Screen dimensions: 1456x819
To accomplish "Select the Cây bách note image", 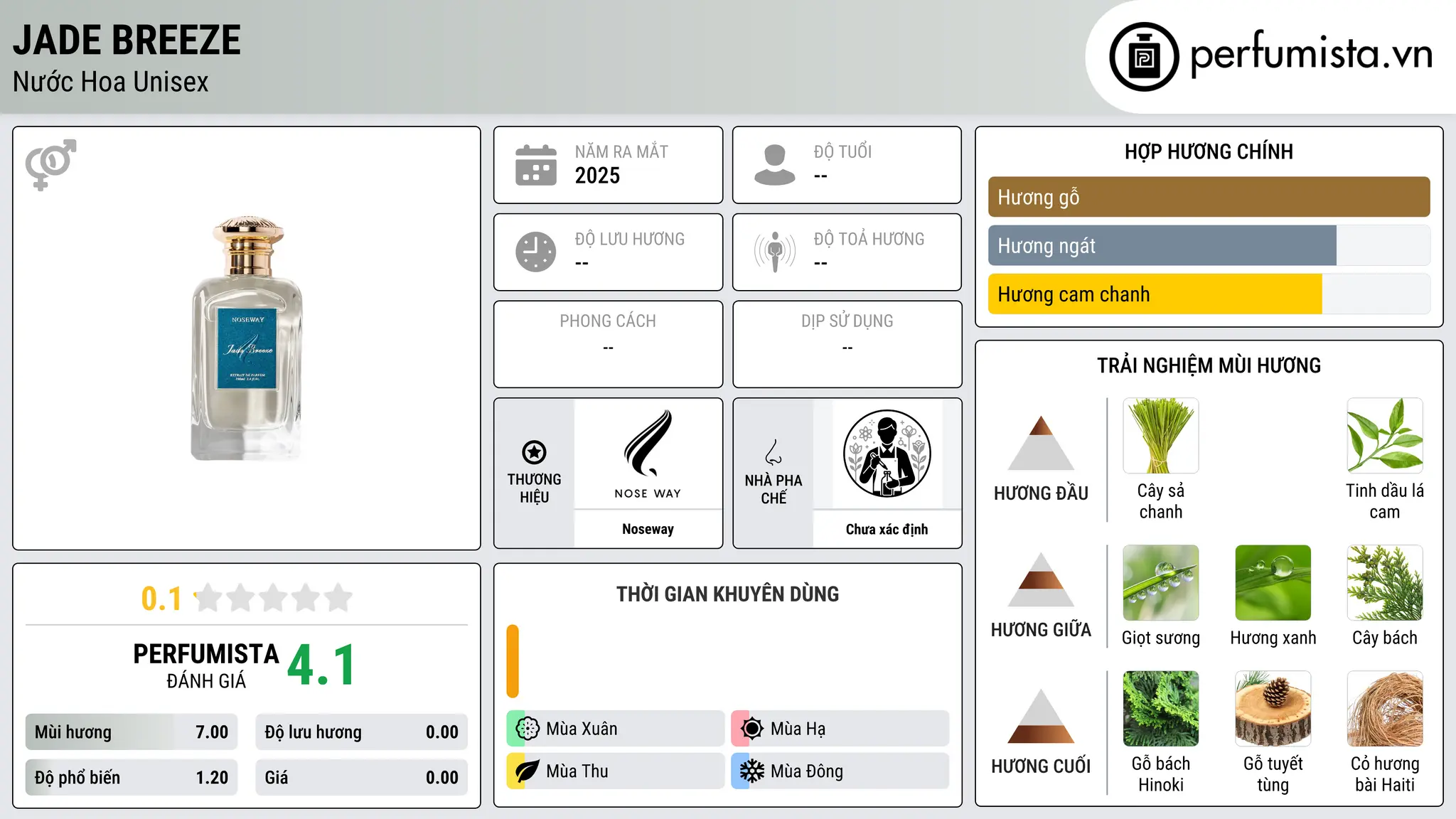I will coord(1385,583).
